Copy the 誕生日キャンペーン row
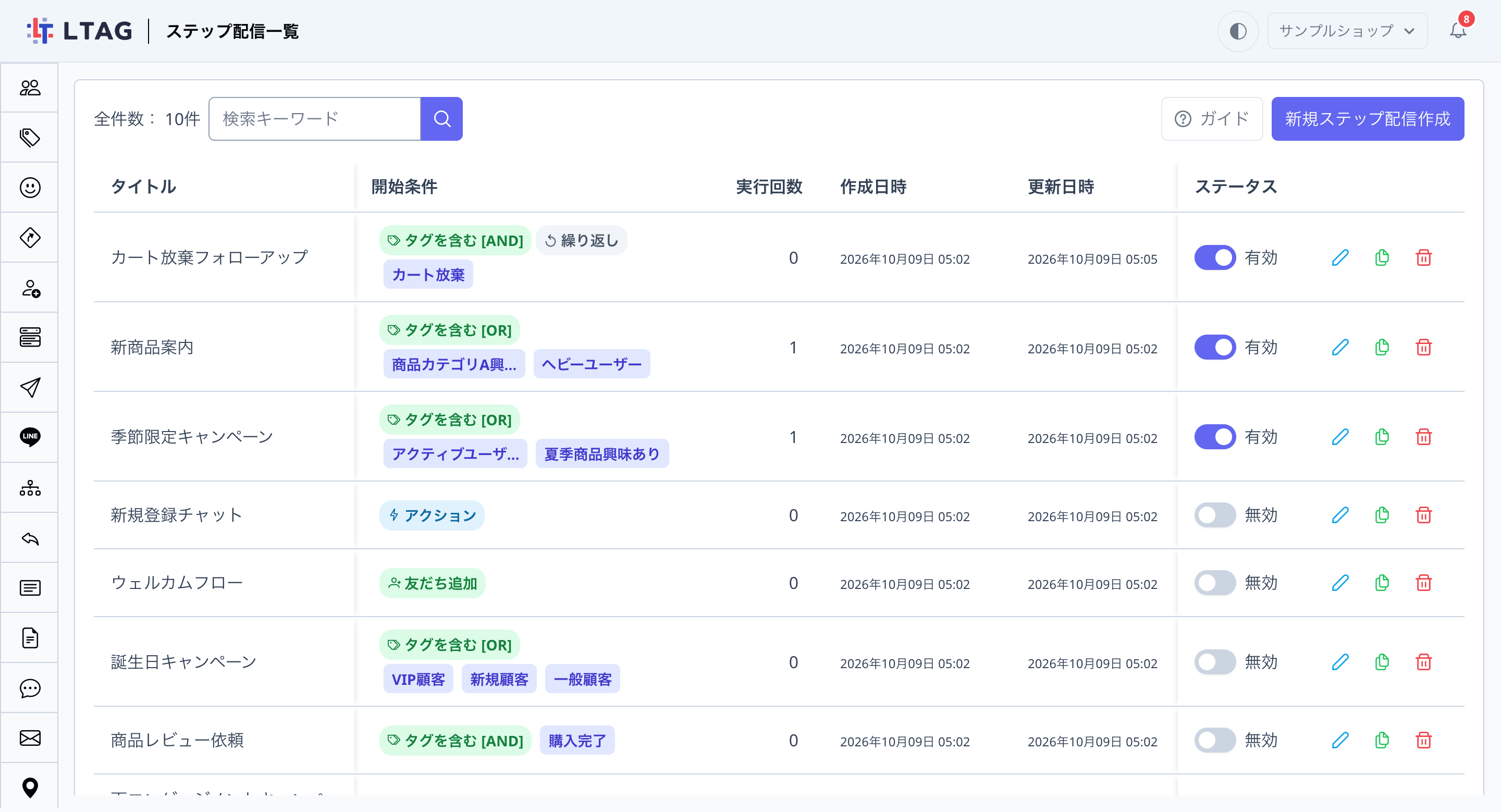 1382,662
